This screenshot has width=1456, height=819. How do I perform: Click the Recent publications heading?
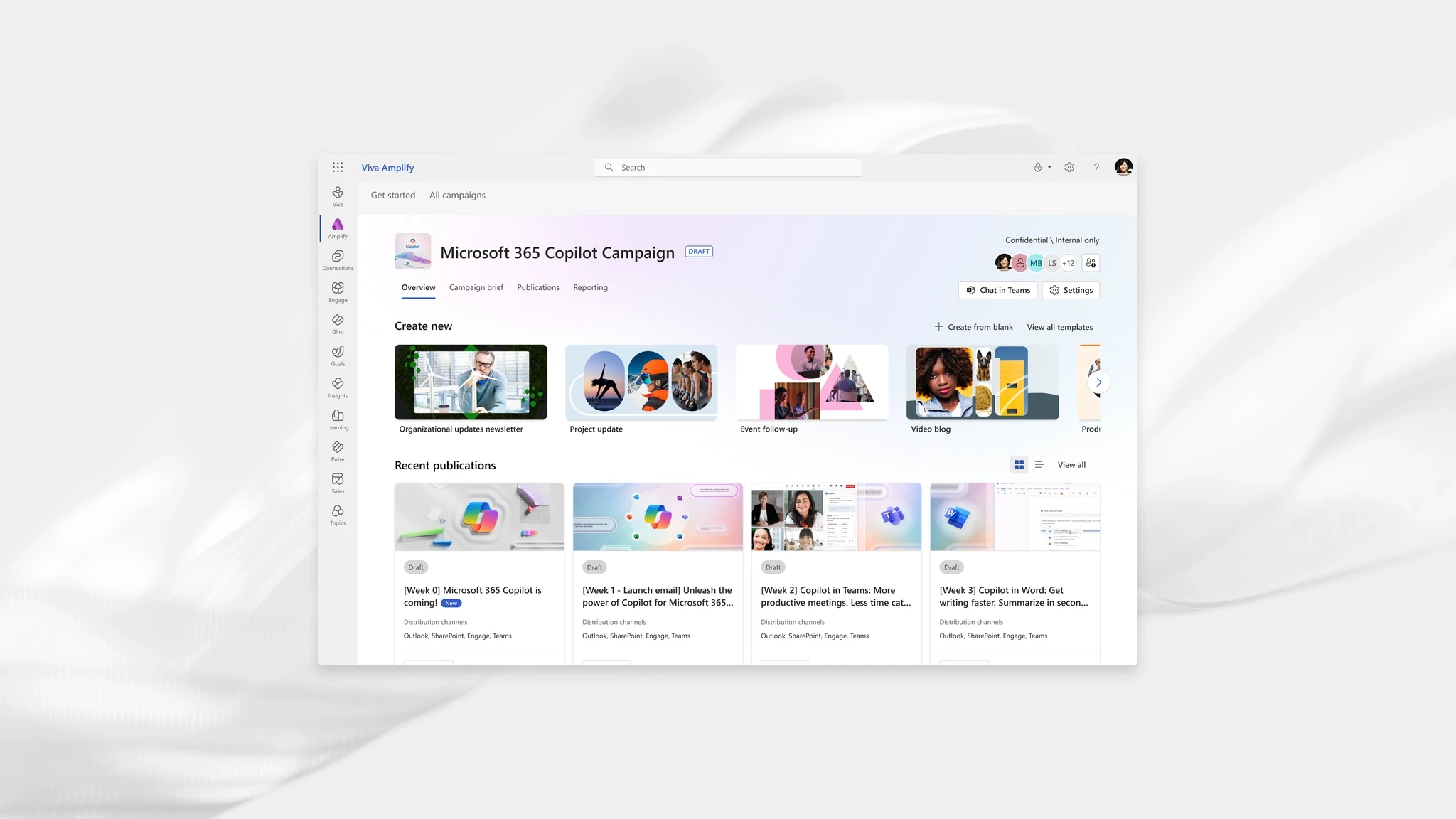[x=445, y=466]
